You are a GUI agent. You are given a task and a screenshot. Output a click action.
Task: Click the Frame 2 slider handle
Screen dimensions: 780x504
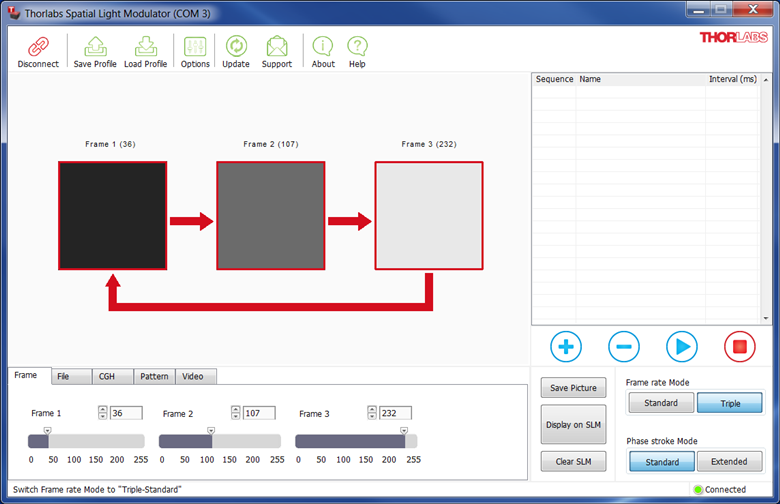click(x=211, y=431)
